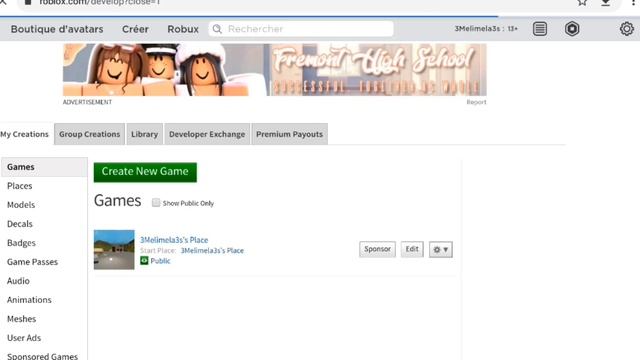Click the 3Melimela3s username in header
The image size is (640, 360).
coord(477,29)
